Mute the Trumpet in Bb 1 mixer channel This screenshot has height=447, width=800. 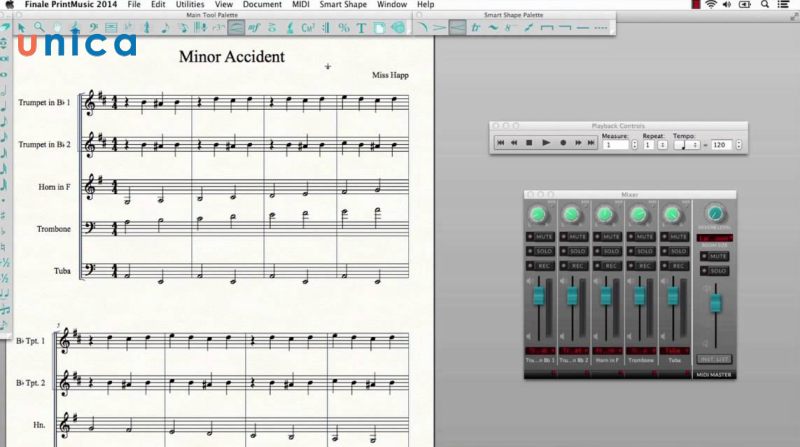click(x=541, y=236)
